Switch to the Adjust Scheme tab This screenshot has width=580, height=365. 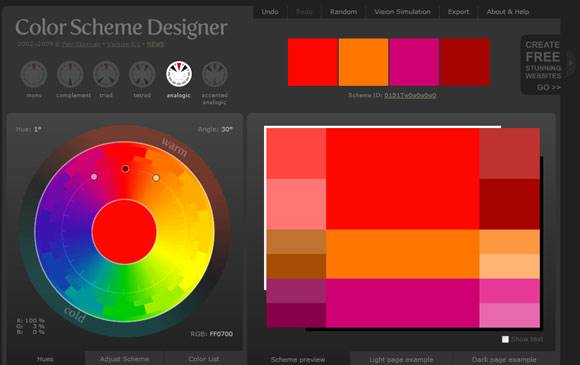tap(124, 359)
